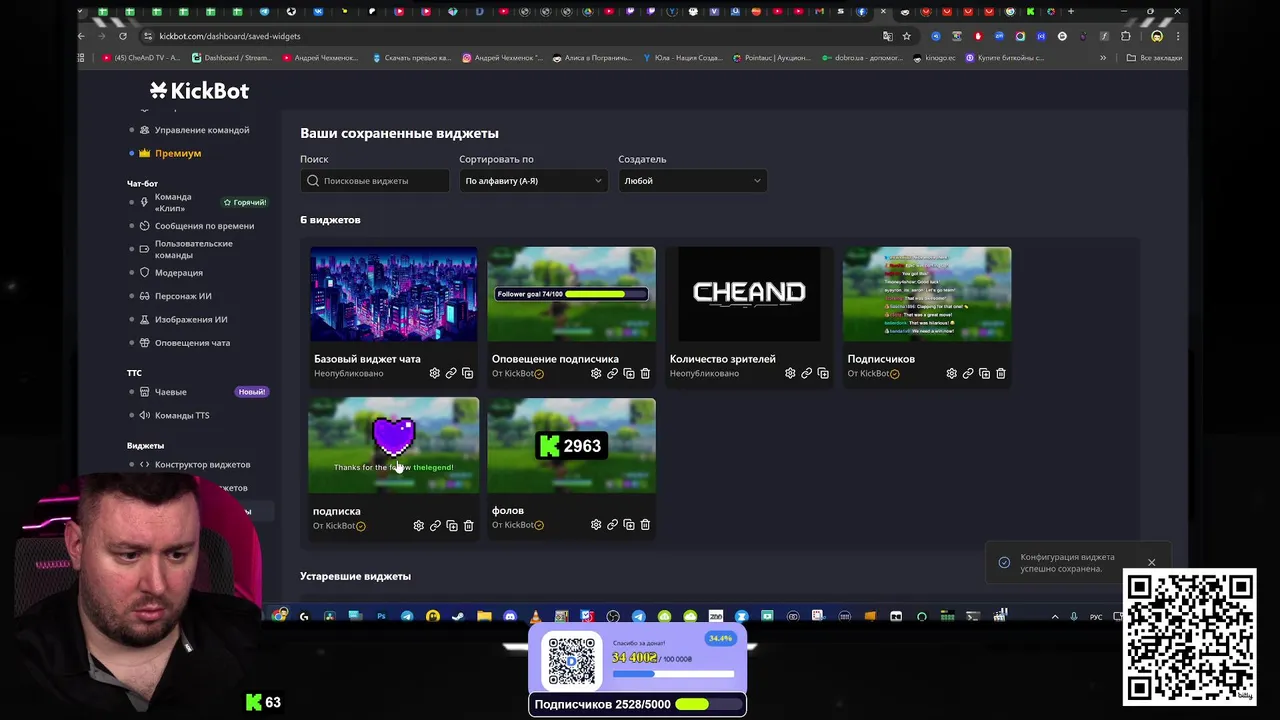The image size is (1280, 720).
Task: Open settings for Оповещение подписчика widget
Action: tap(596, 373)
